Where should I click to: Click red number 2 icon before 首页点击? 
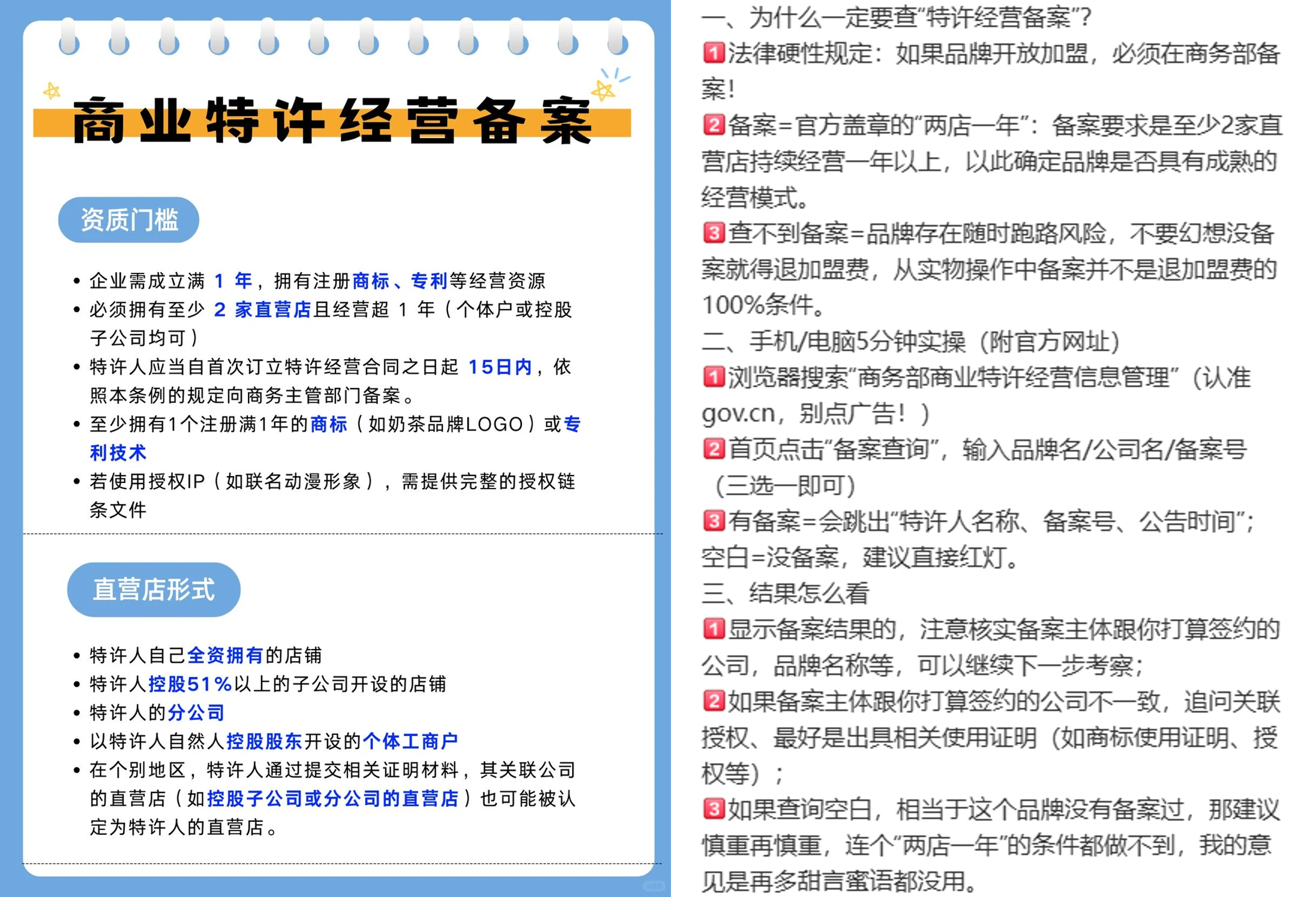click(x=713, y=449)
